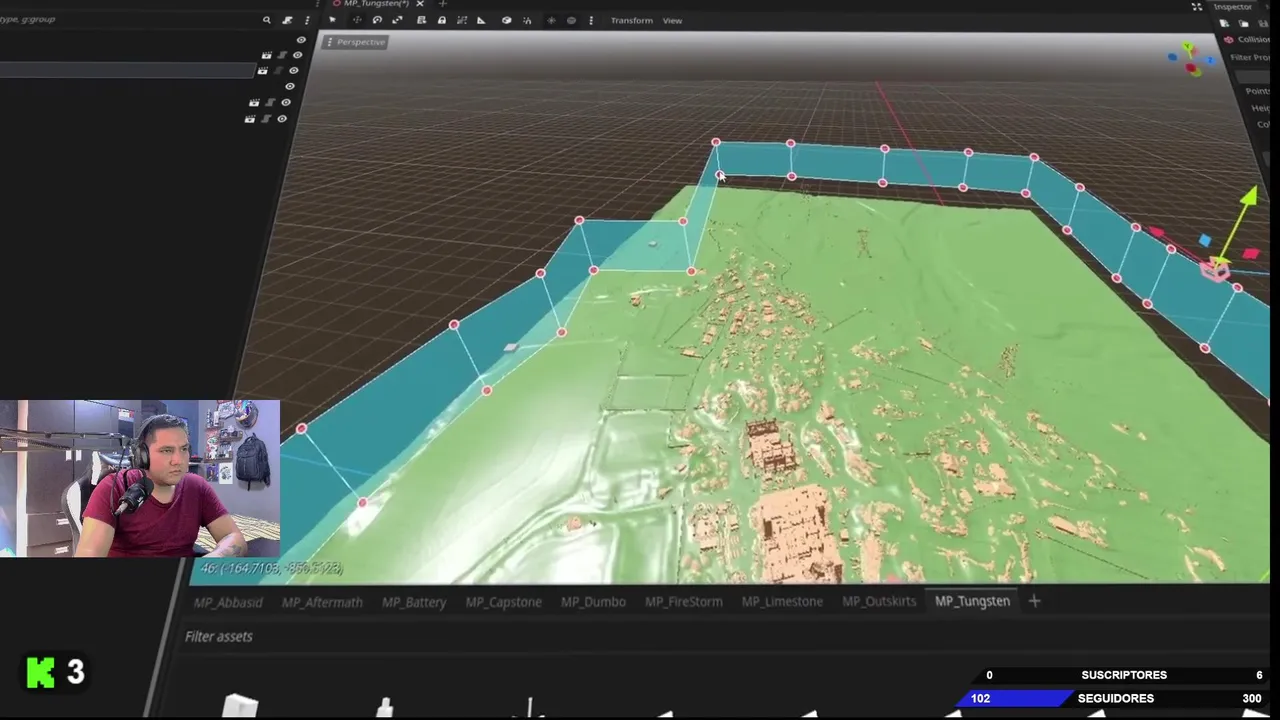Select the MP_Aftermath tab
The width and height of the screenshot is (1280, 720).
click(x=322, y=602)
